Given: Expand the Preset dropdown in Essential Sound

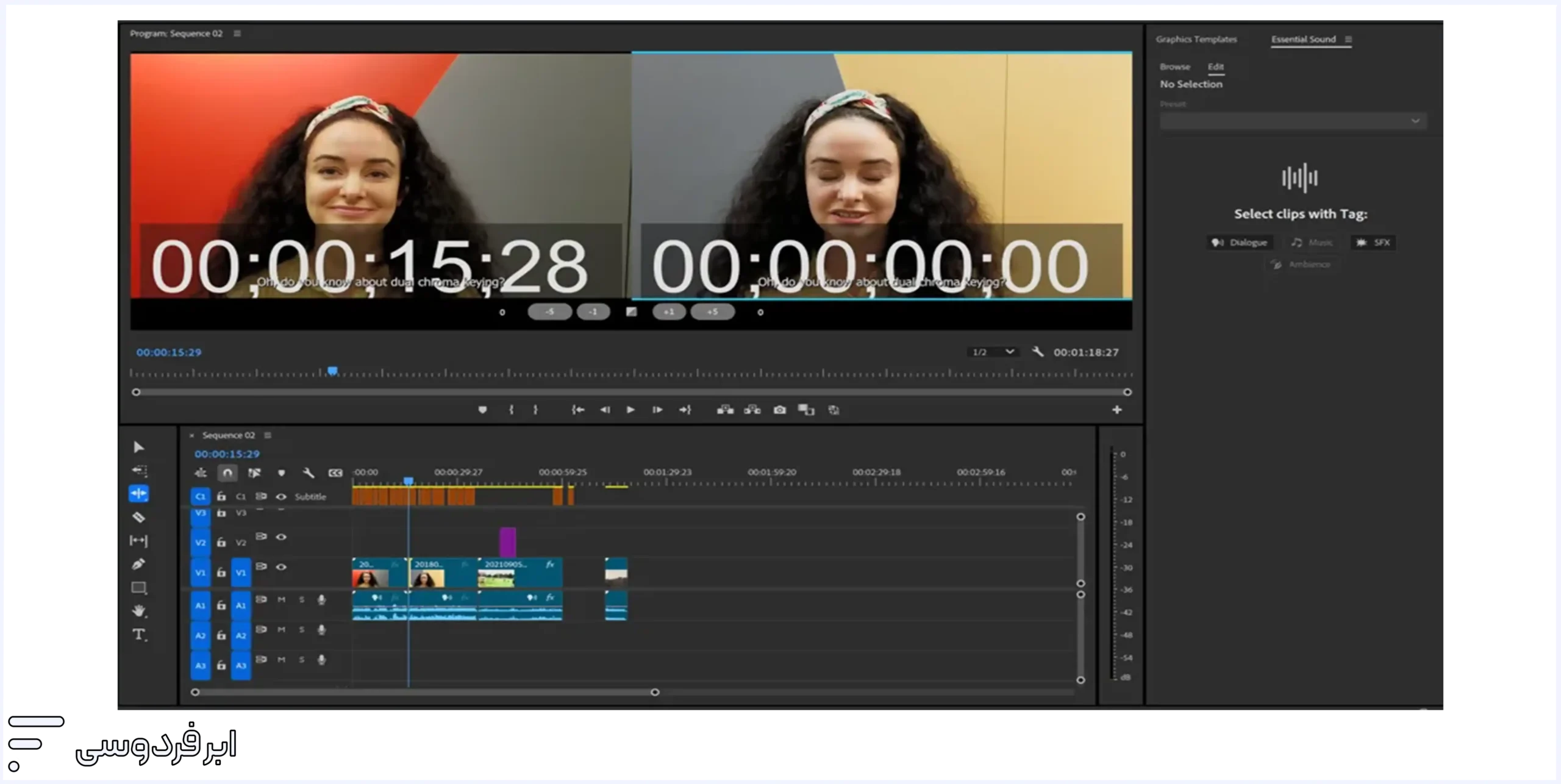Looking at the screenshot, I should [x=1293, y=121].
